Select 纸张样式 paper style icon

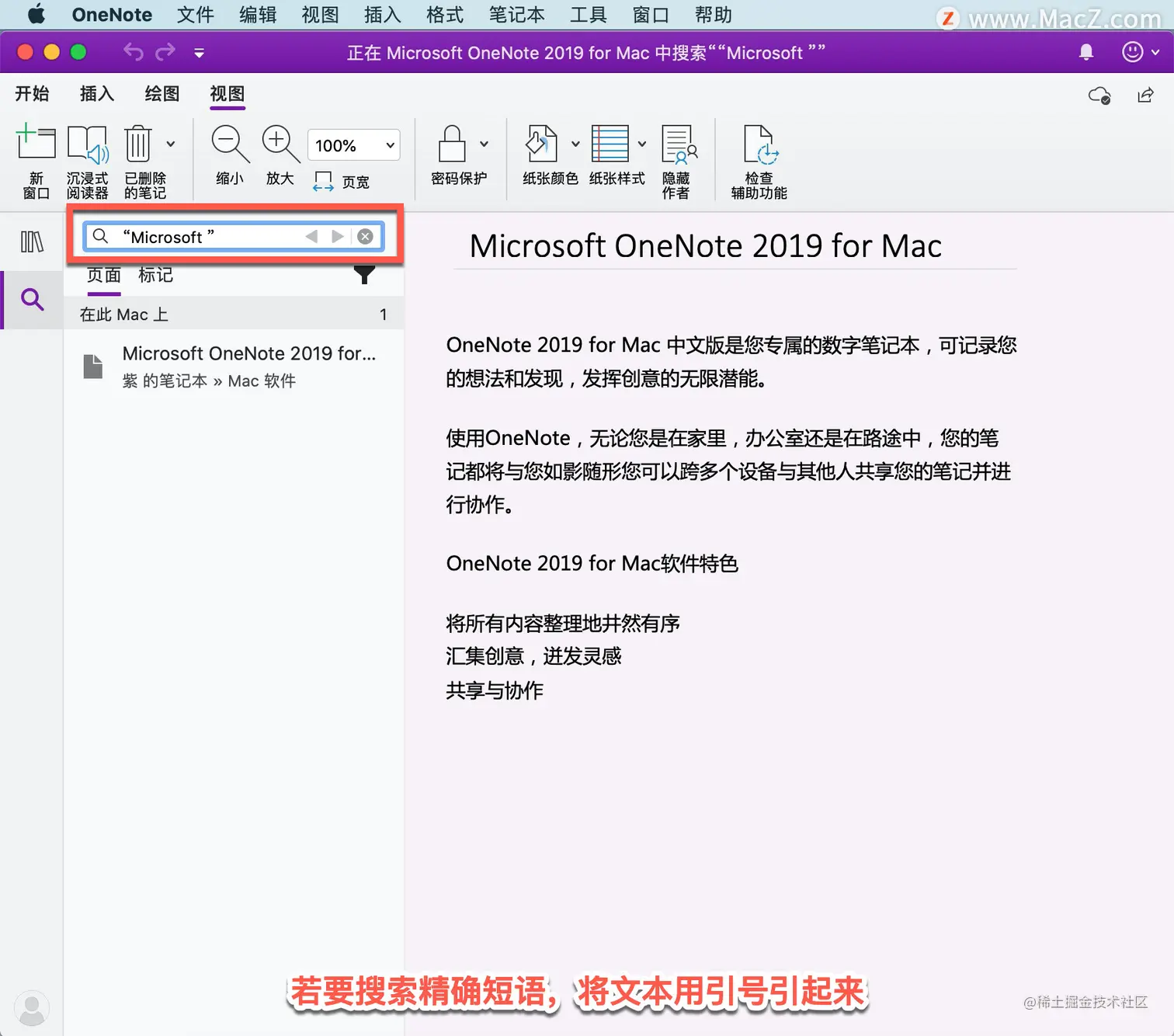(610, 144)
